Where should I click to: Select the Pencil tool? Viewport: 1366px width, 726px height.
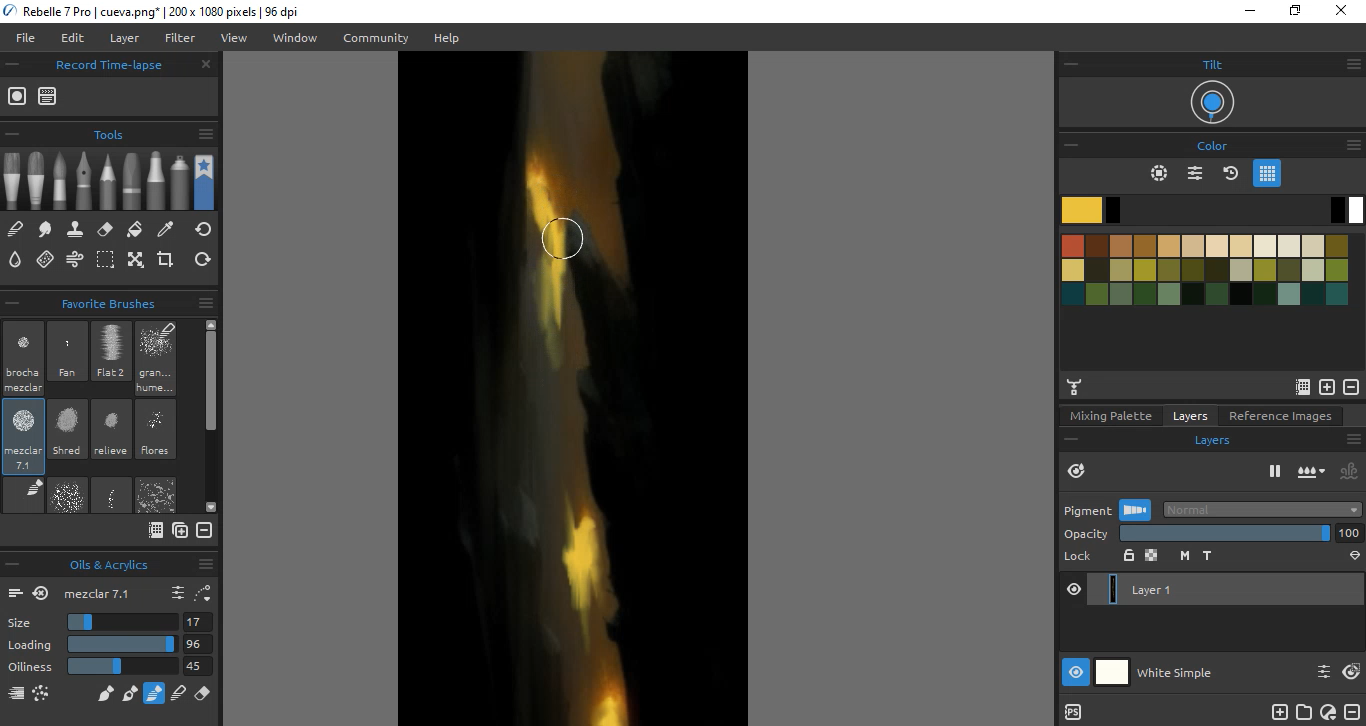coord(108,180)
